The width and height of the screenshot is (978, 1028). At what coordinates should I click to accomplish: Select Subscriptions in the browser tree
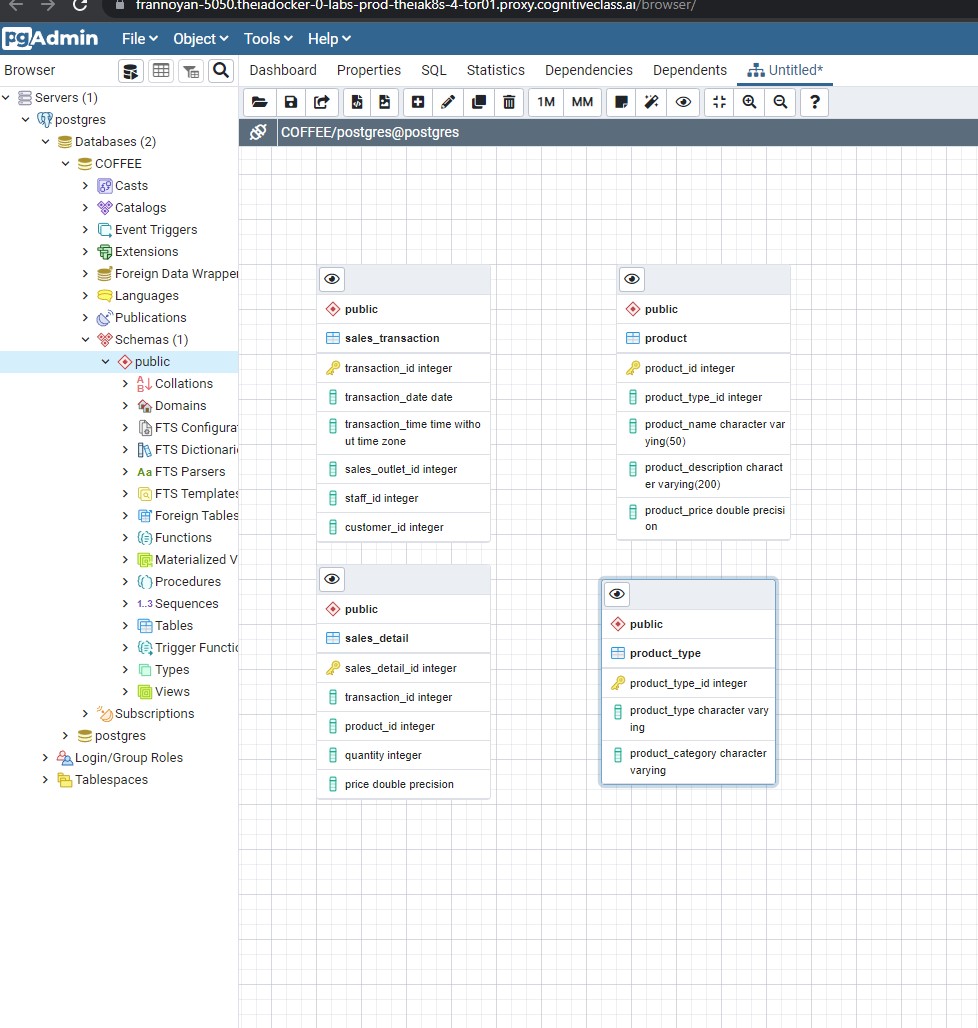pos(154,714)
